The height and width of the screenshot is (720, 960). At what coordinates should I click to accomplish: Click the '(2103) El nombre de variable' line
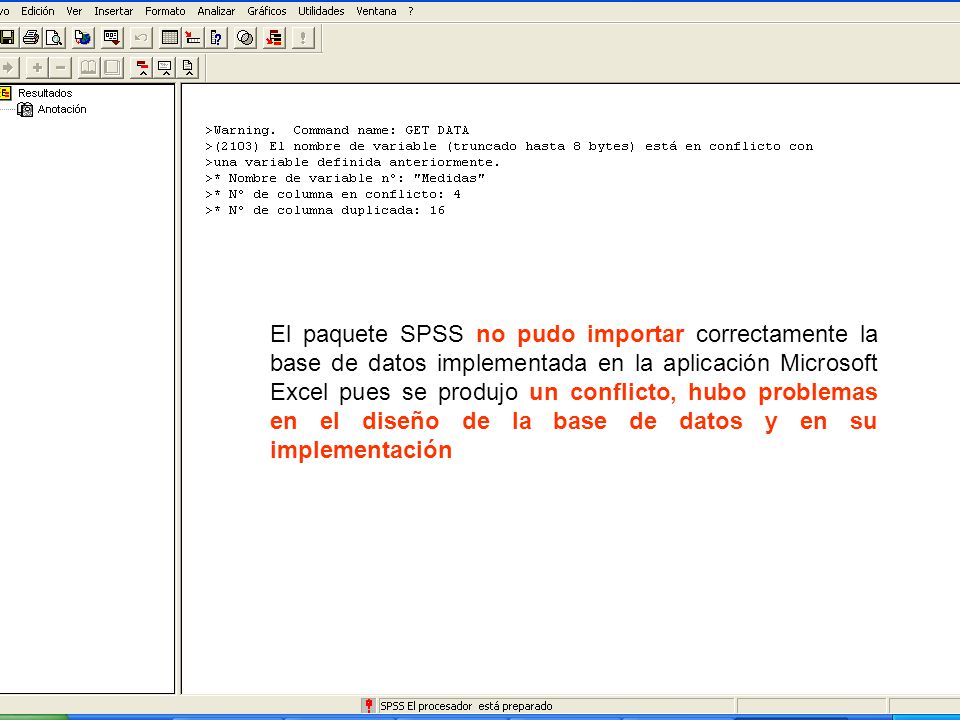(x=509, y=146)
